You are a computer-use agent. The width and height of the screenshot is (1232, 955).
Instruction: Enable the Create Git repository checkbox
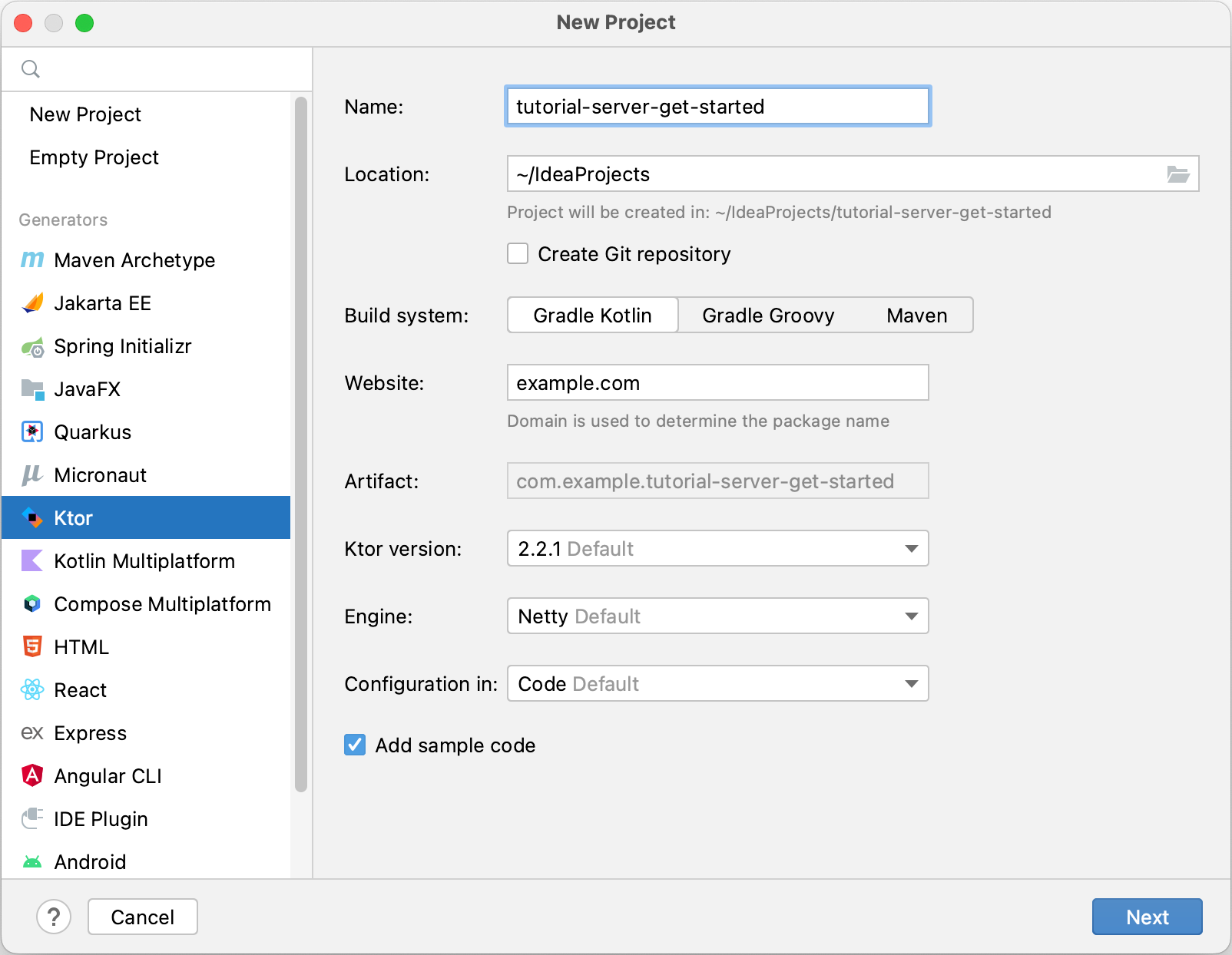(518, 254)
